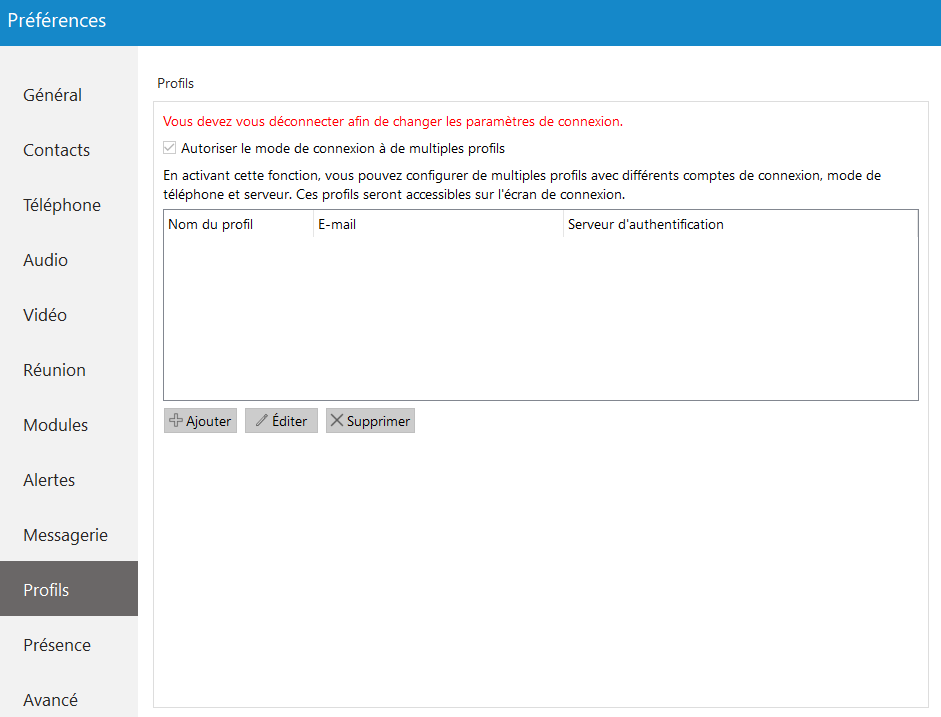Open Réunion preferences
Screen dimensions: 941x717
pyautogui.click(x=68, y=370)
